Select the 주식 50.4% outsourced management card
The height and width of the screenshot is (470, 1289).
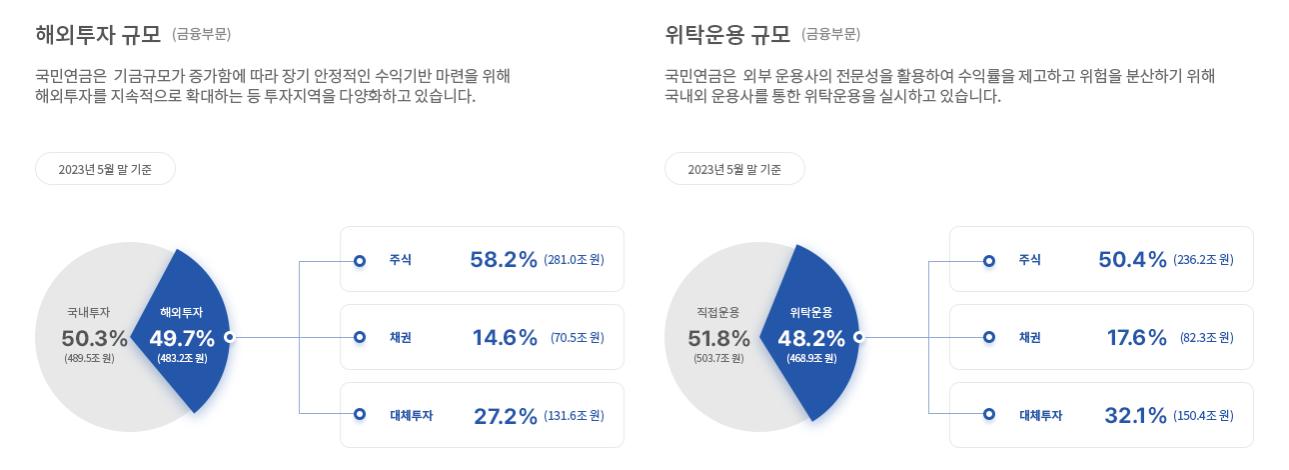pyautogui.click(x=1101, y=259)
